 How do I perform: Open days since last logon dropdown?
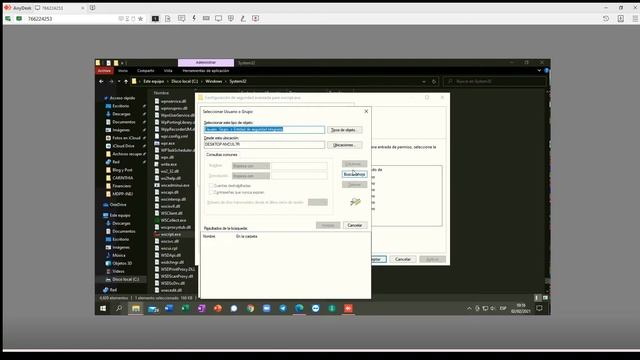pyautogui.click(x=318, y=202)
